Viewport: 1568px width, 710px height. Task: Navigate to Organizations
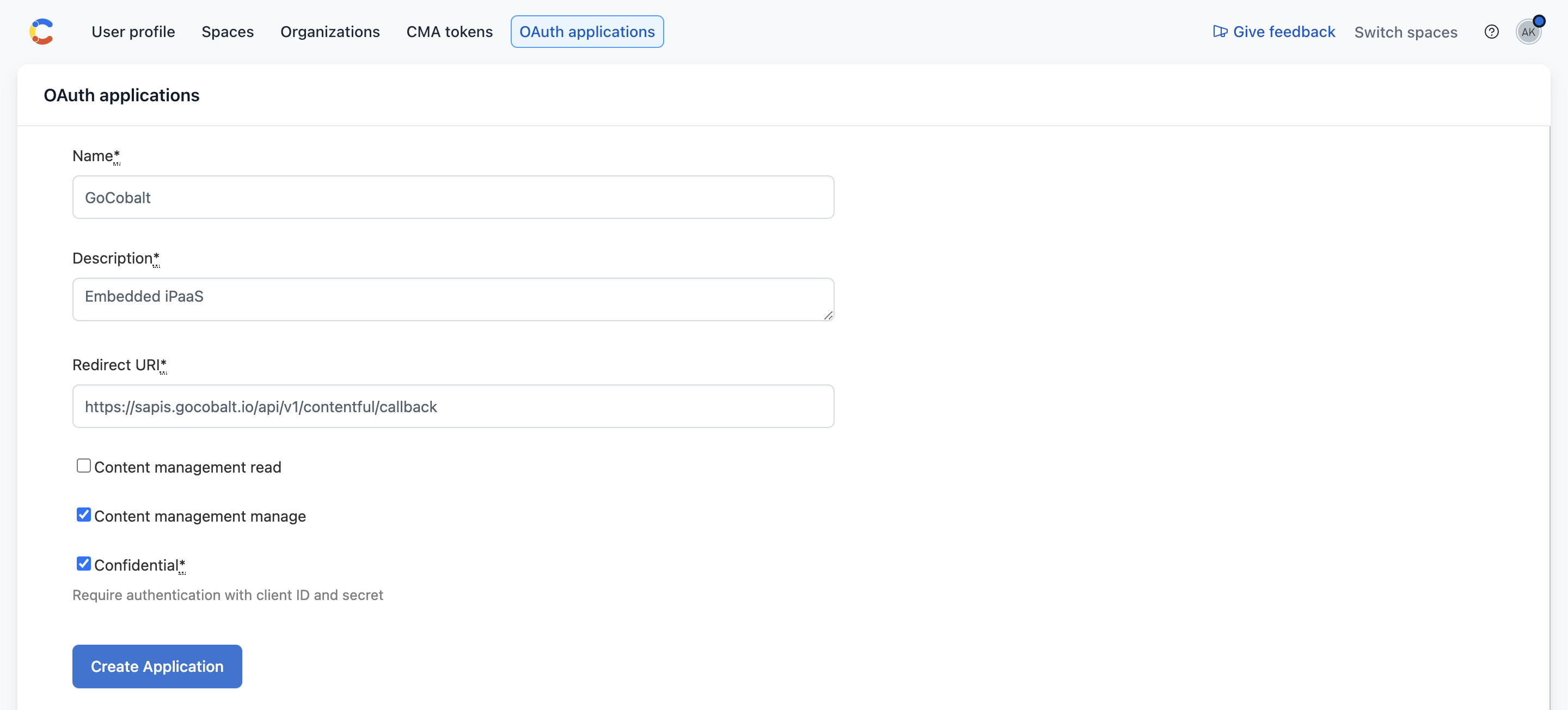tap(329, 31)
